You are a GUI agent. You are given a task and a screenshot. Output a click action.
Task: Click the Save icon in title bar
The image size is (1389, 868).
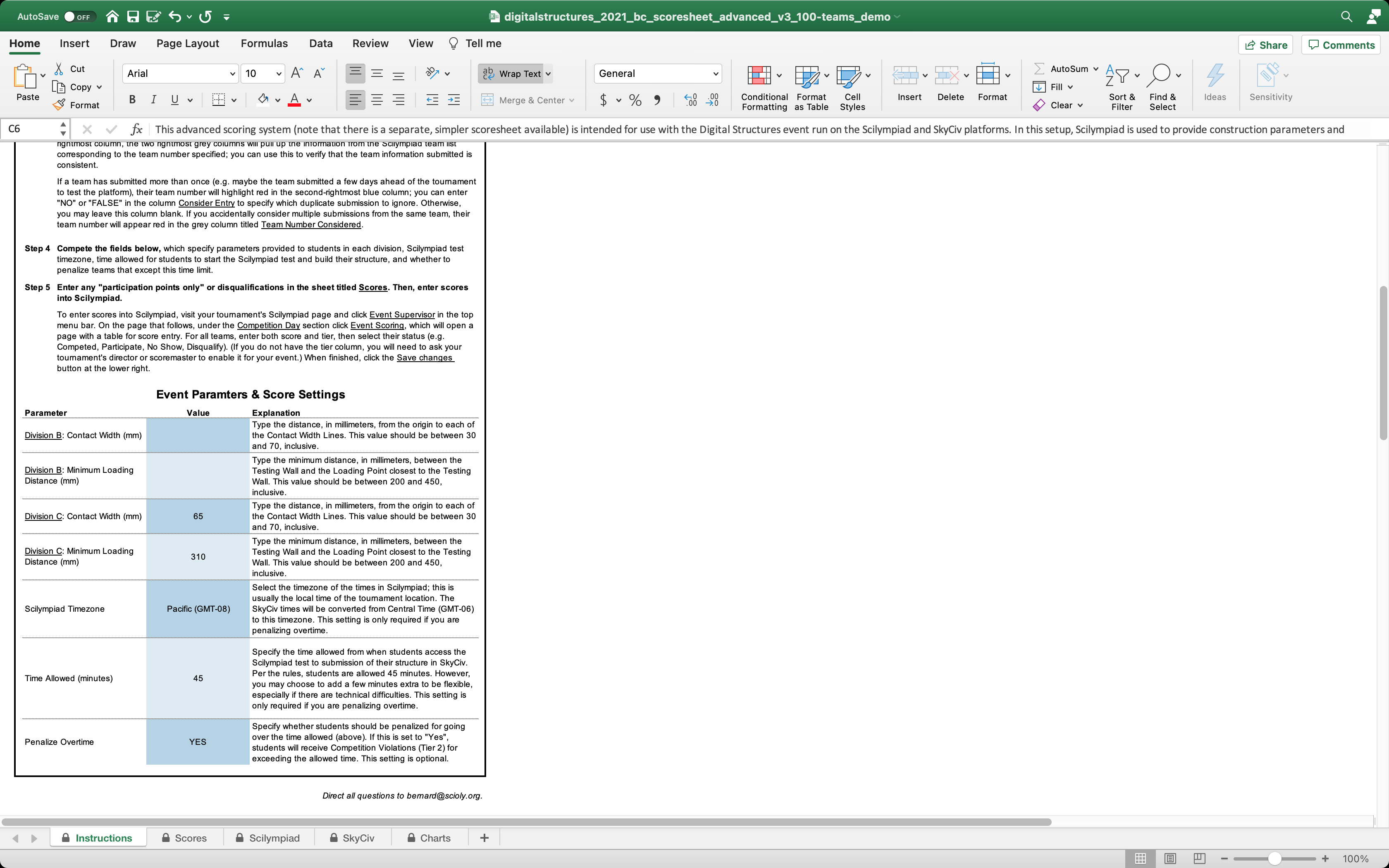click(x=133, y=17)
